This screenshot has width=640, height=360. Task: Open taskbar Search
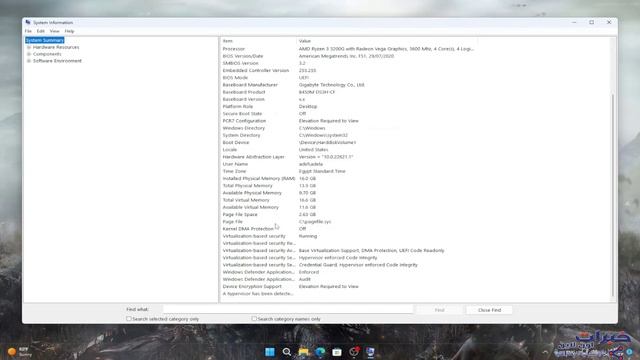click(x=287, y=352)
